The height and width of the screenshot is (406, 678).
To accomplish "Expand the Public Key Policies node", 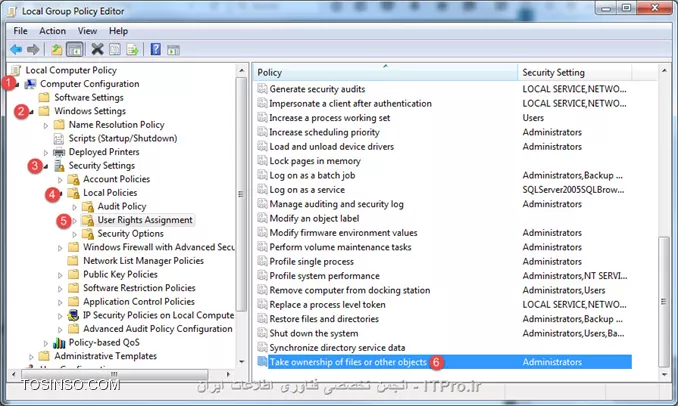I will (x=60, y=275).
